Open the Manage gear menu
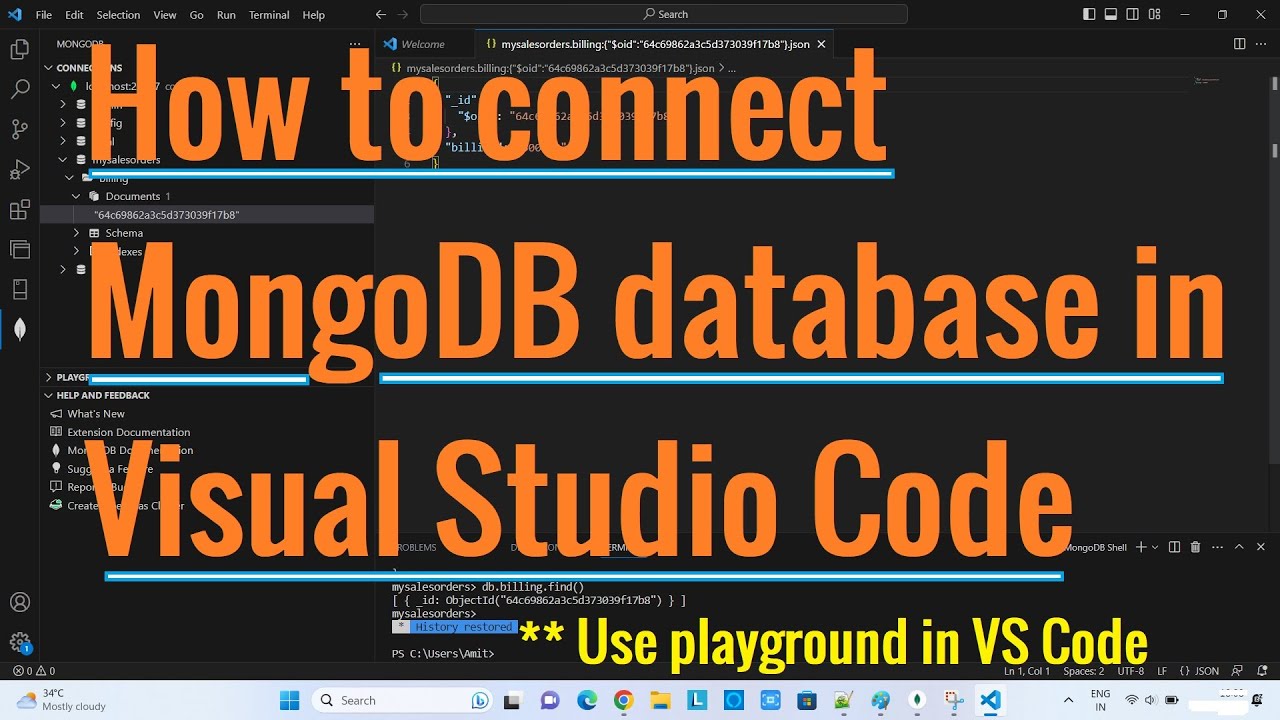 (x=19, y=642)
